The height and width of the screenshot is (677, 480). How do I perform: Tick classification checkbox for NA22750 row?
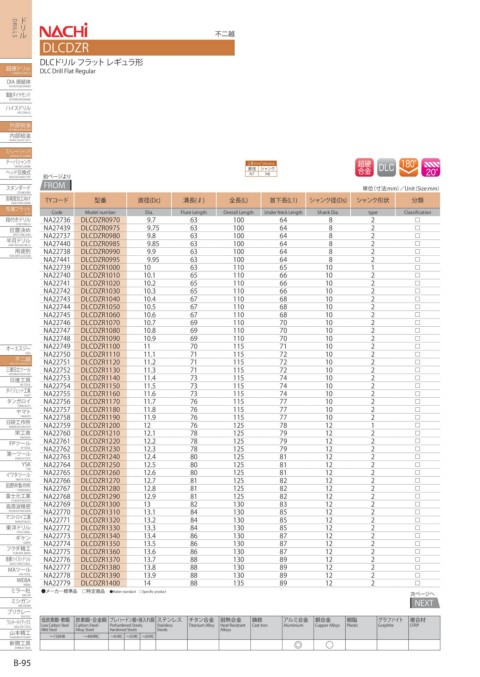point(417,354)
